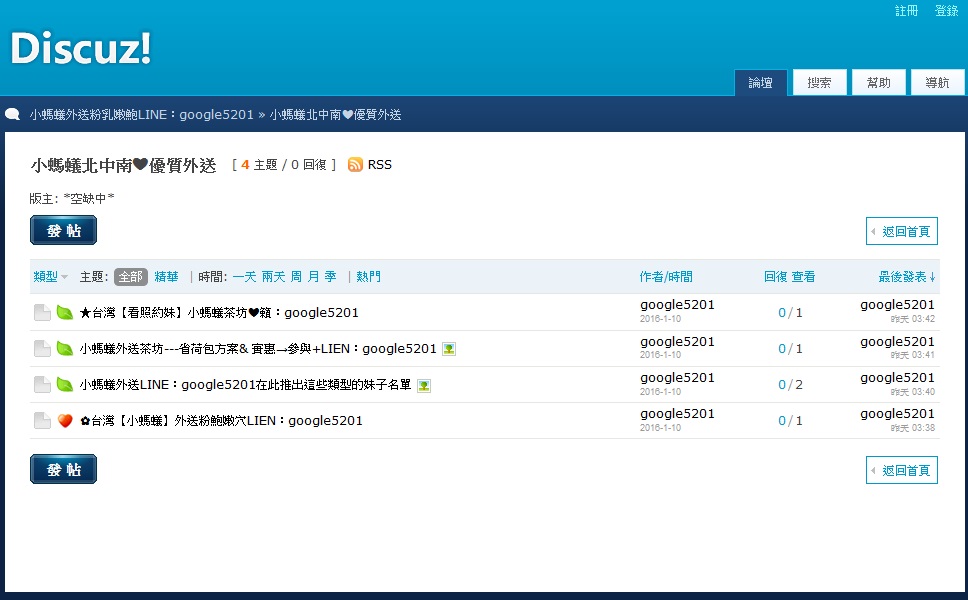Screen dimensions: 968x600
Task: Open last post time 昨天 03:41
Action: pyautogui.click(x=912, y=355)
